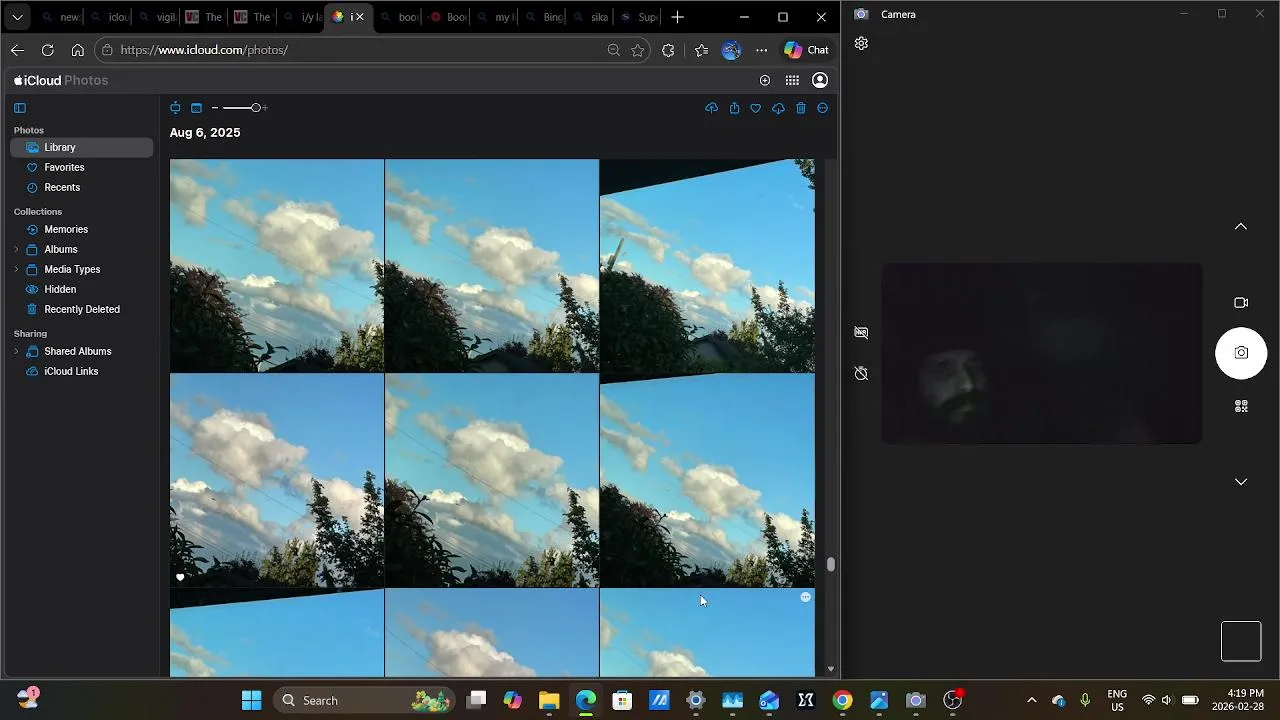Click the share icon in Photos toolbar
The width and height of the screenshot is (1280, 720).
point(734,108)
